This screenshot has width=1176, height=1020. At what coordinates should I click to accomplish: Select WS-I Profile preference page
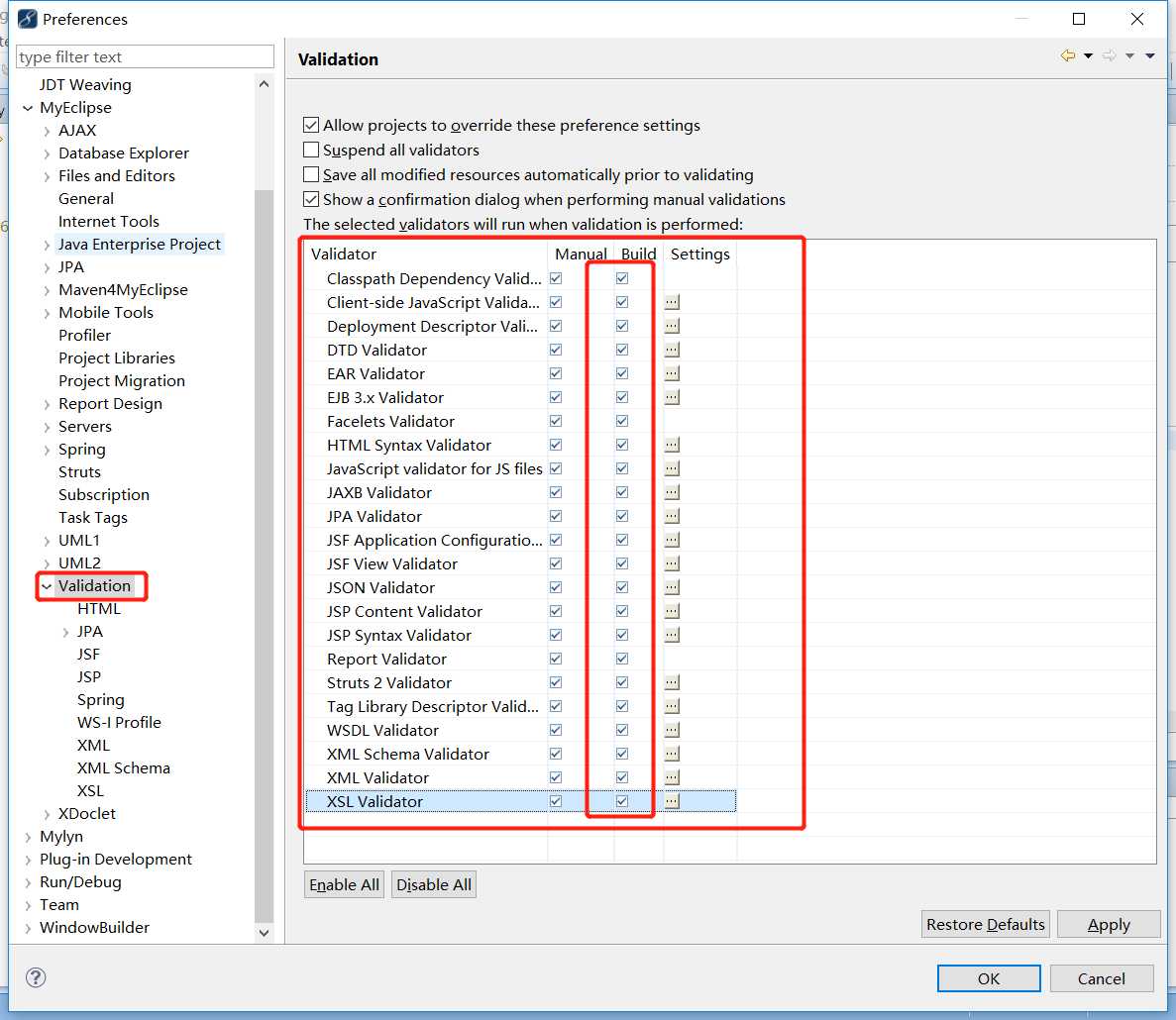[x=119, y=723]
